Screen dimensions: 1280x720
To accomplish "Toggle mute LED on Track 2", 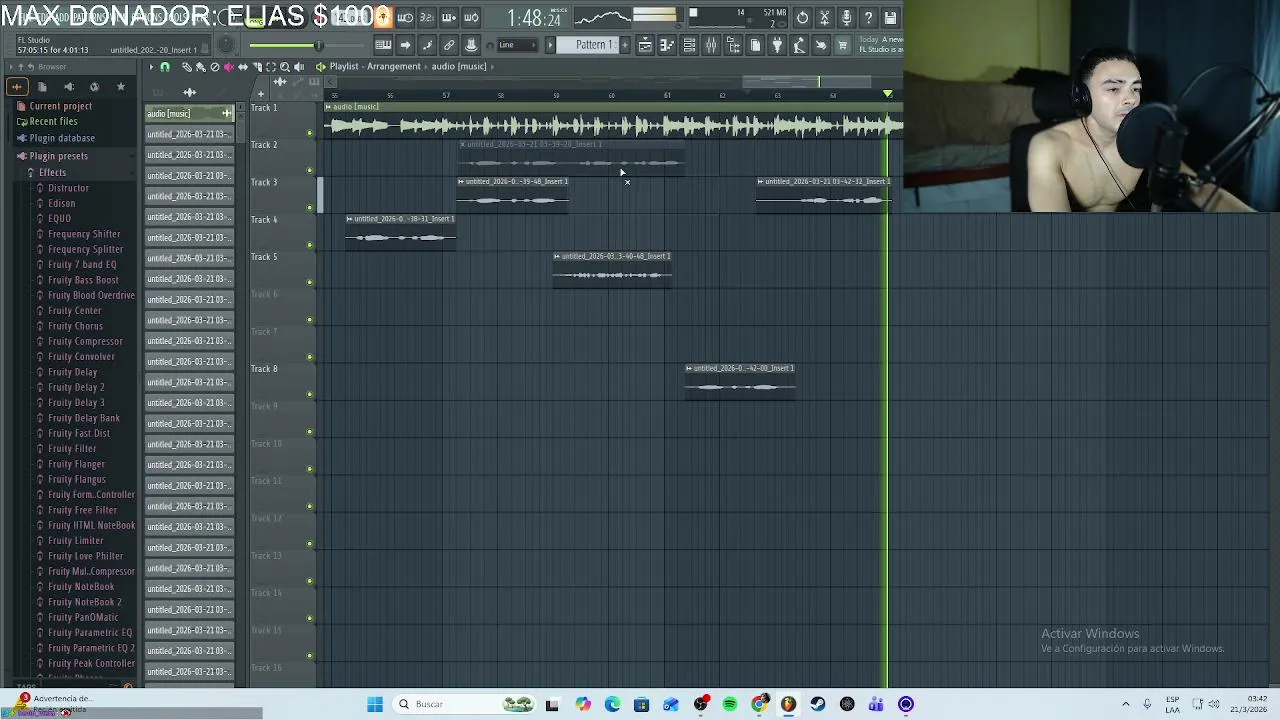I will click(310, 170).
